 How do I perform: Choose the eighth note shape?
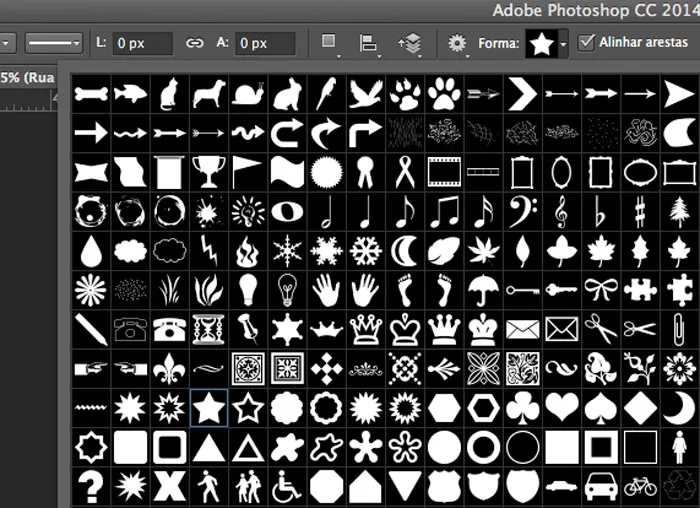point(405,211)
